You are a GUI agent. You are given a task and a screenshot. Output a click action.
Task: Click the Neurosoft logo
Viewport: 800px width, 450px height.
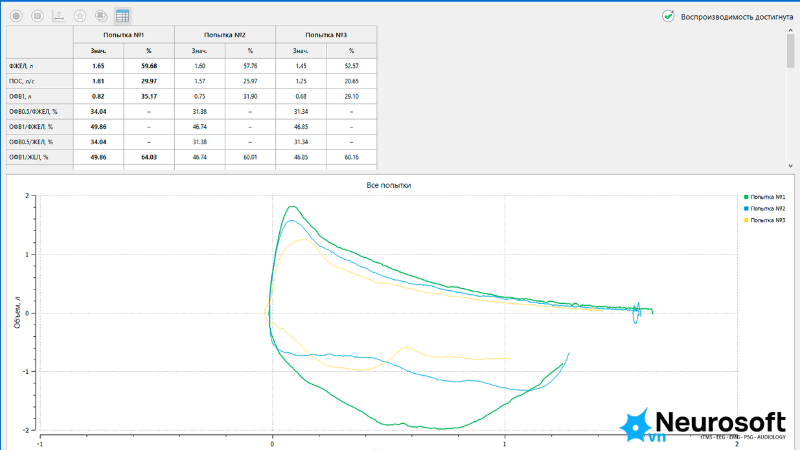click(703, 425)
